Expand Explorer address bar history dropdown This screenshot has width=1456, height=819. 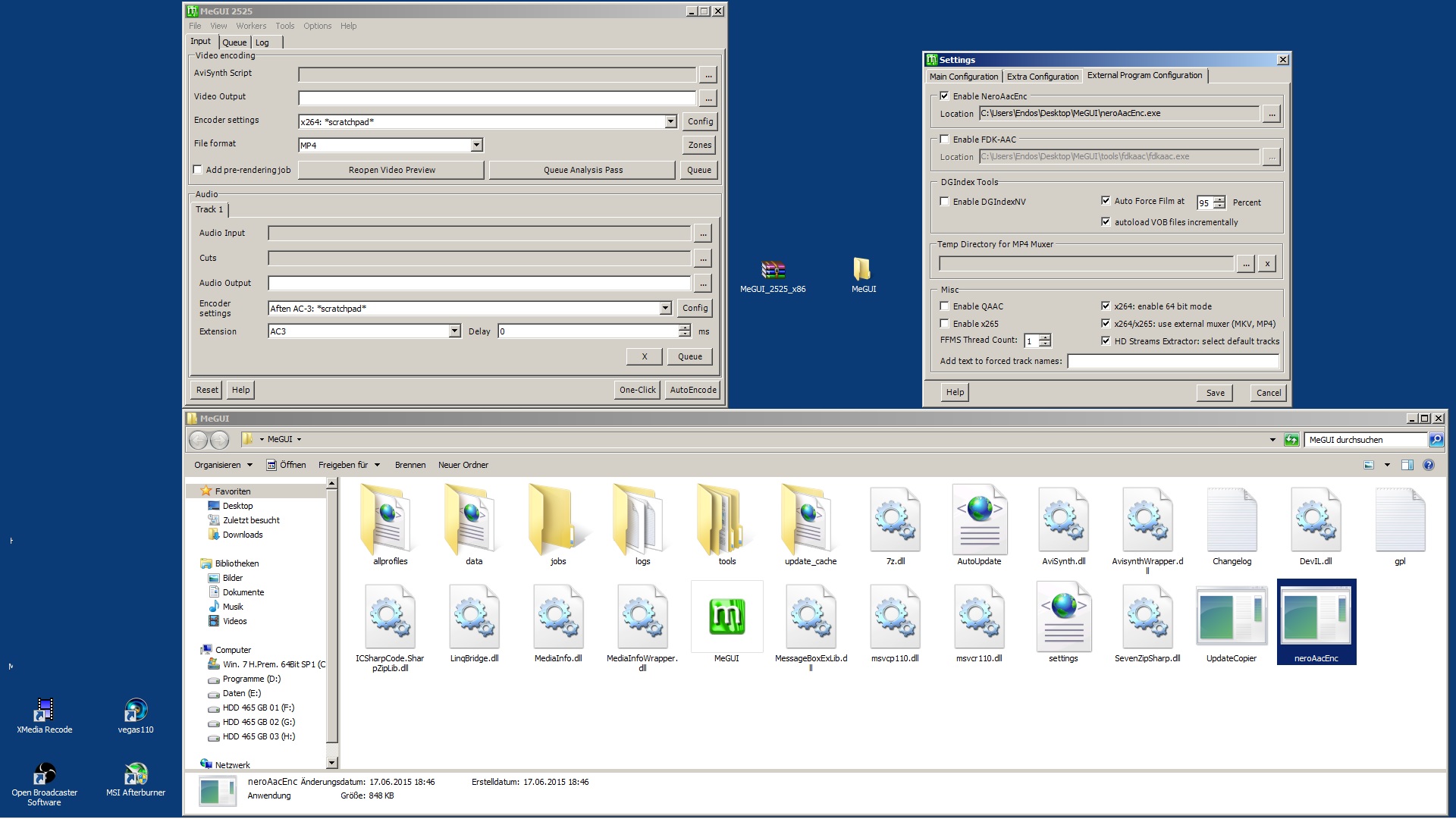click(1272, 440)
